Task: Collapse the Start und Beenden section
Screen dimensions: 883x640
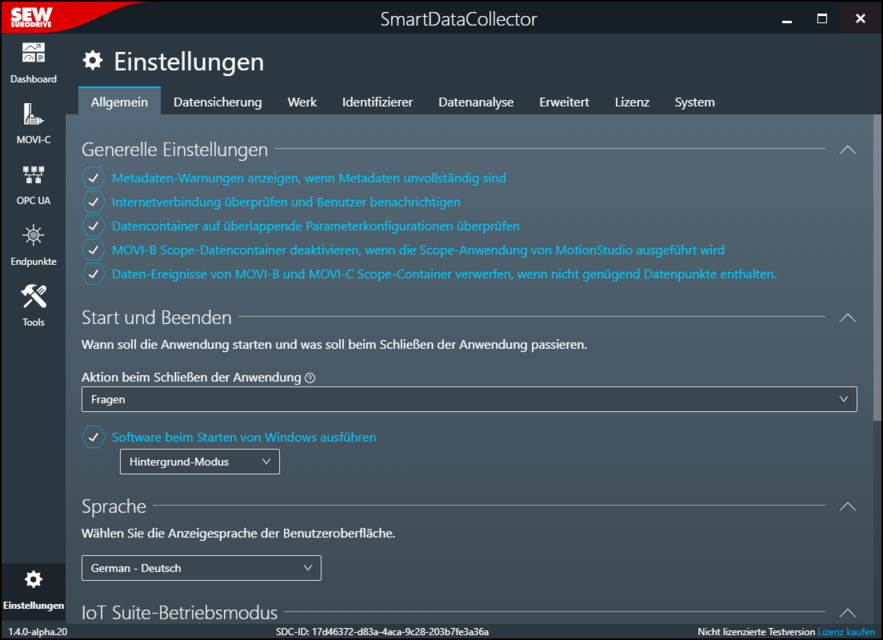Action: point(847,318)
